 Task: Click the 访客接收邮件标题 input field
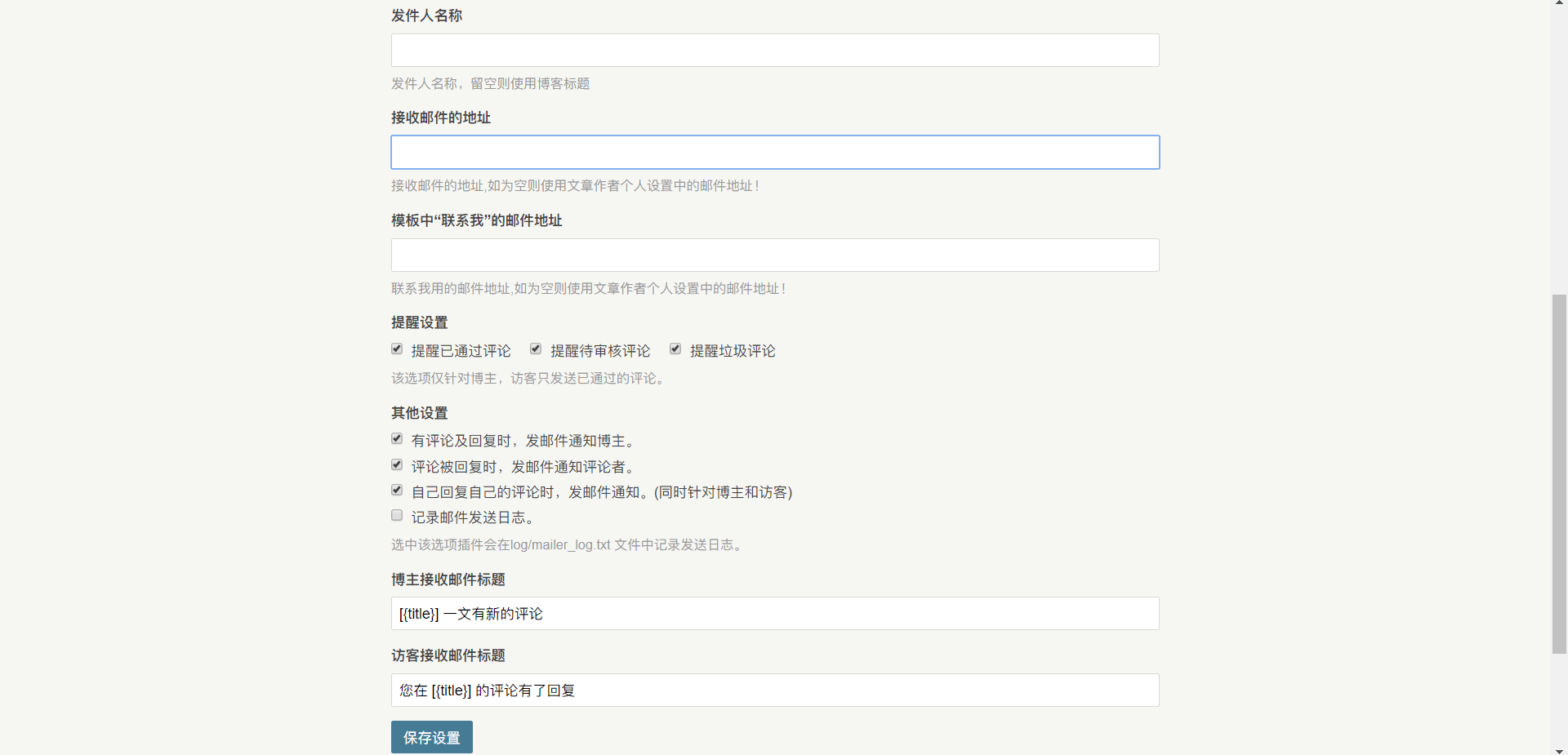774,691
